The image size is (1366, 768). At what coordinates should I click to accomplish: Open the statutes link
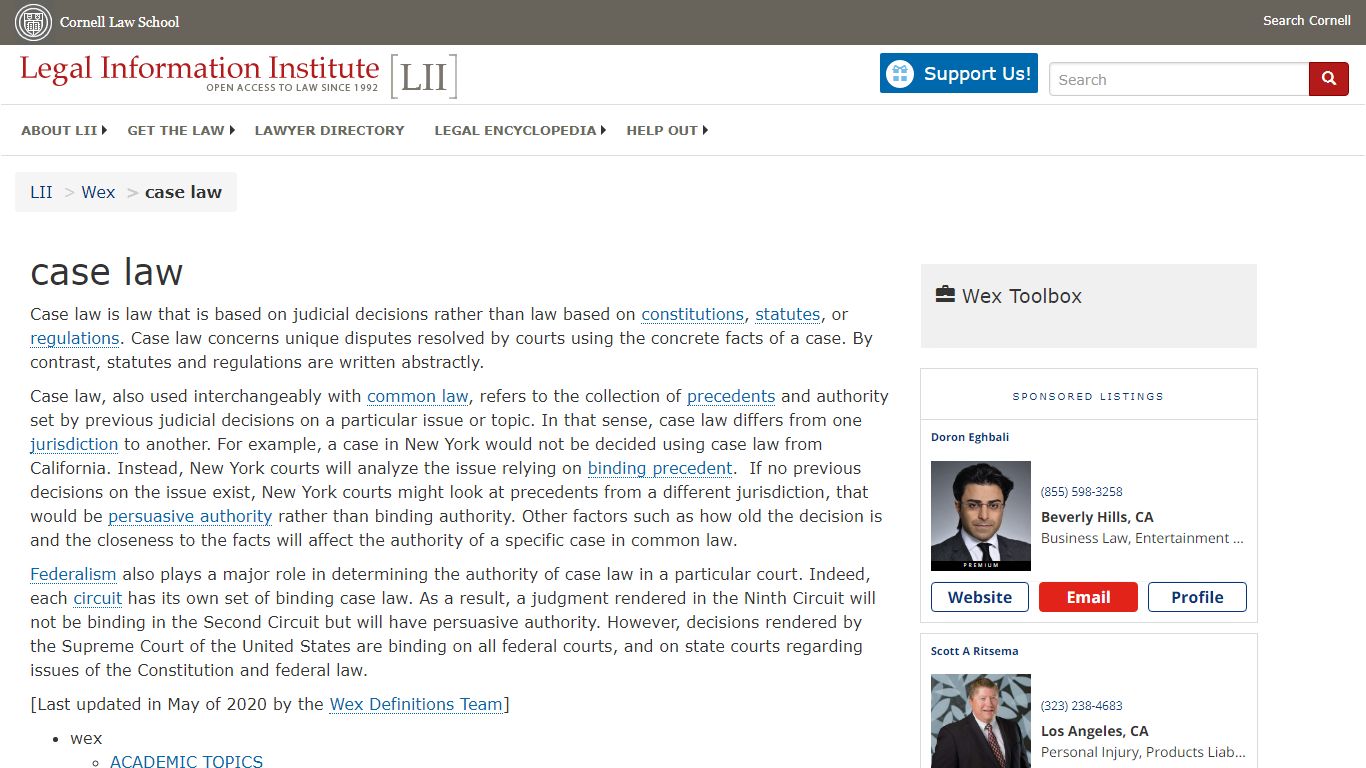click(x=787, y=314)
